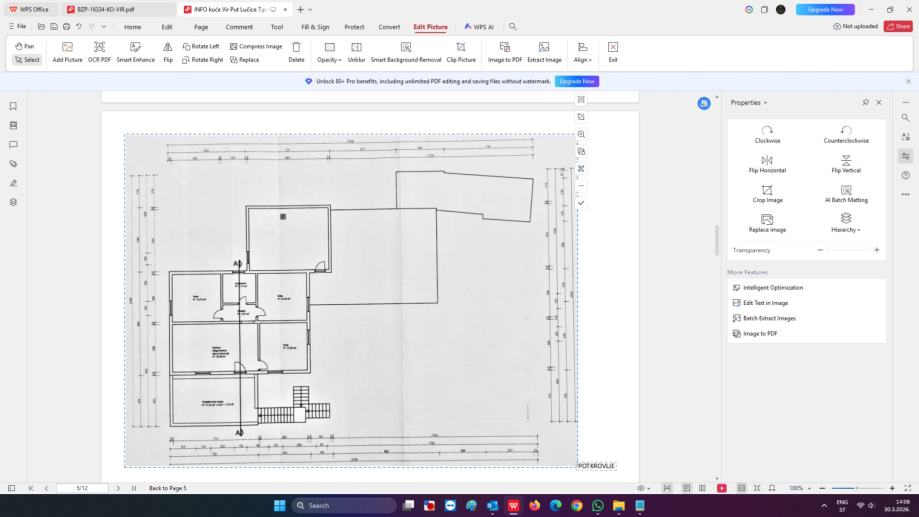Pin the Properties panel
919x517 pixels.
point(865,102)
